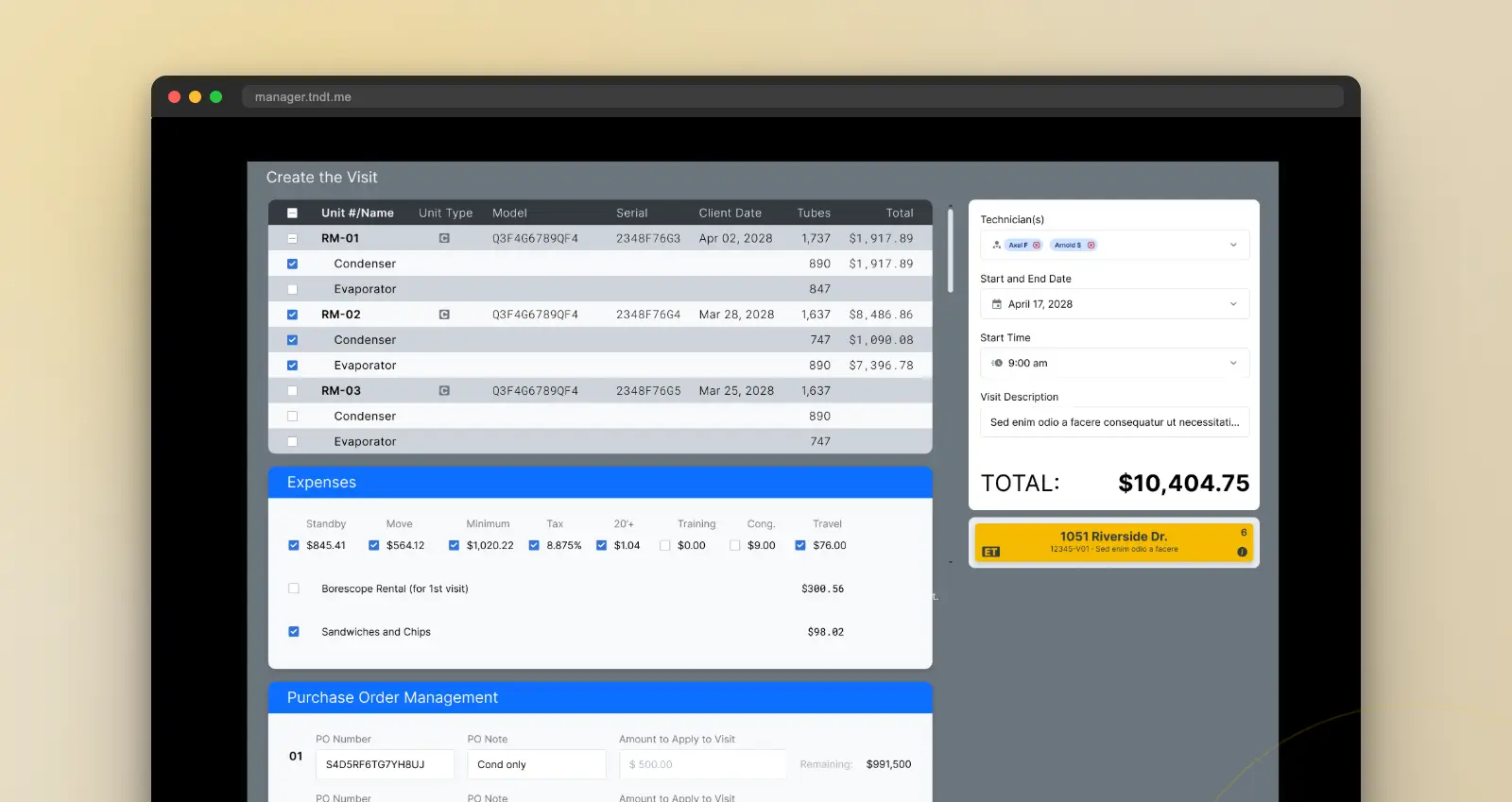Uncheck the Sandwiches and Chips checkbox
The image size is (1512, 802).
coord(294,632)
